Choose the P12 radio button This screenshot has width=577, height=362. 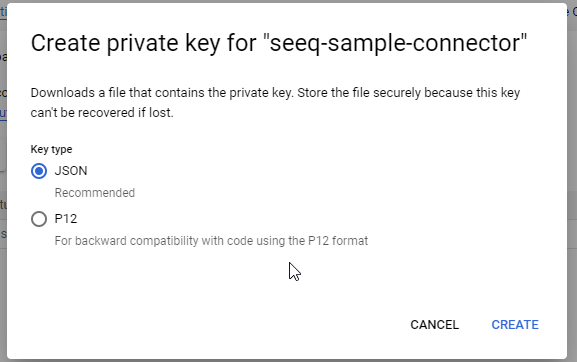[x=39, y=219]
